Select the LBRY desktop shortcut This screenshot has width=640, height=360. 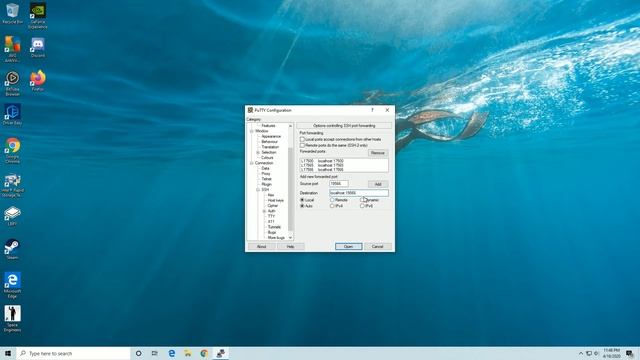(12, 216)
